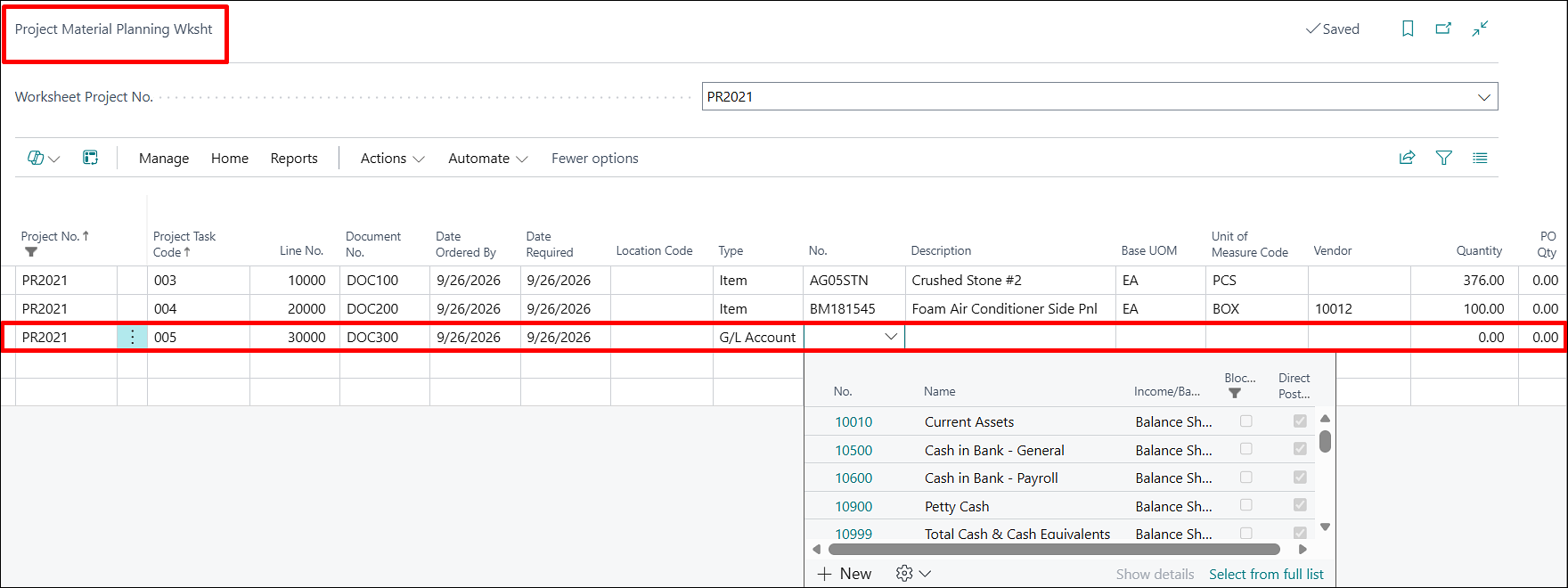Viewport: 1568px width, 588px height.
Task: Click the scroll right arrow in lookup
Action: (1303, 549)
